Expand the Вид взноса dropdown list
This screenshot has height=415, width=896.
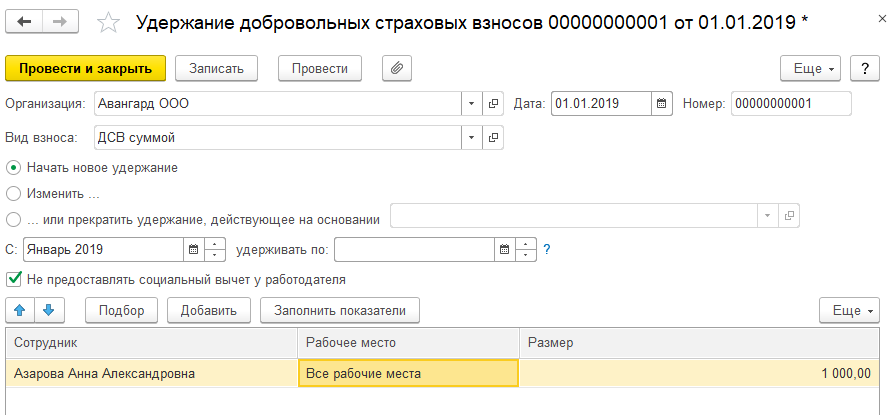471,137
